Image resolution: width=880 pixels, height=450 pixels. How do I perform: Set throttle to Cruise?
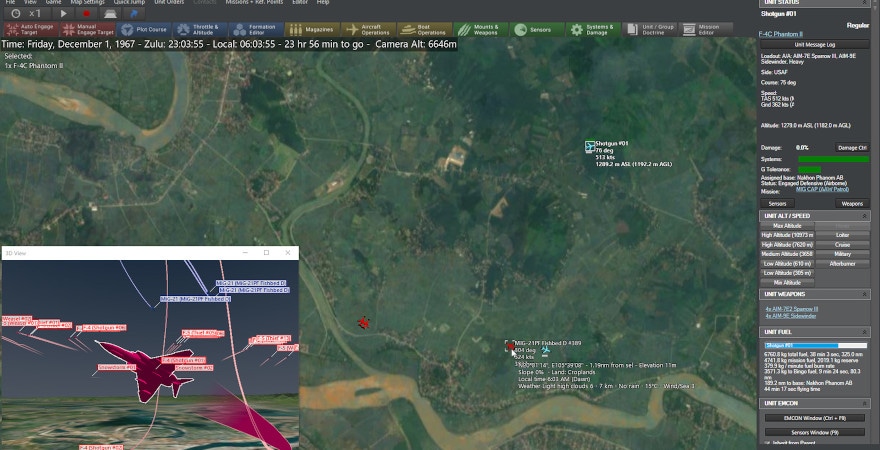[842, 245]
